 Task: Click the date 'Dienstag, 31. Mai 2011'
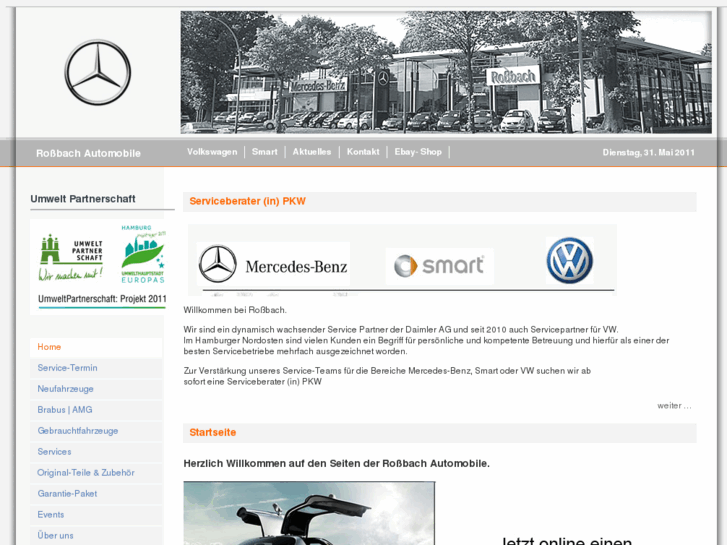coord(649,152)
